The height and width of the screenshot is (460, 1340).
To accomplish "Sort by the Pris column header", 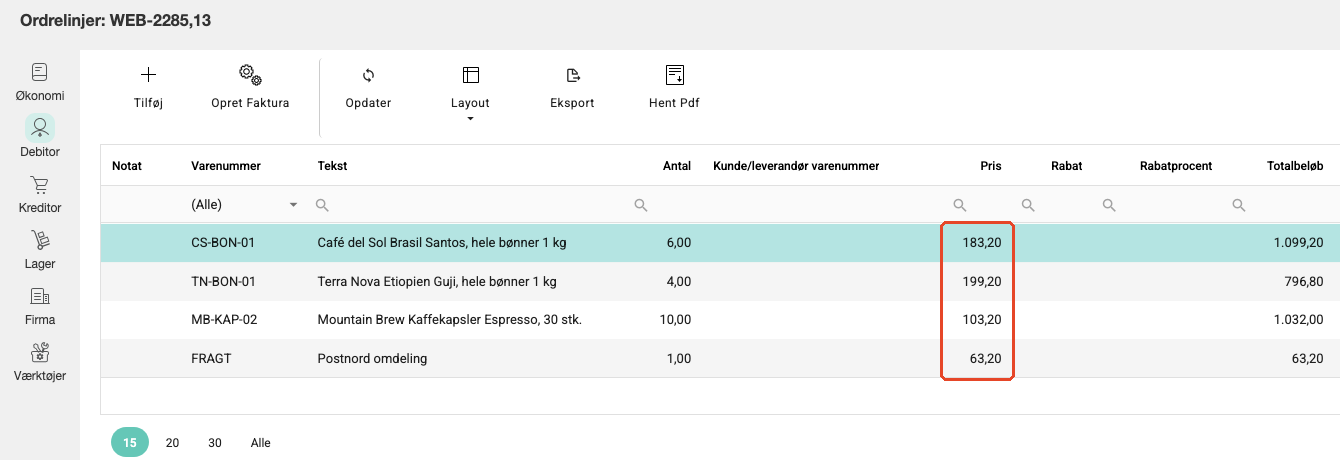I will [x=990, y=166].
